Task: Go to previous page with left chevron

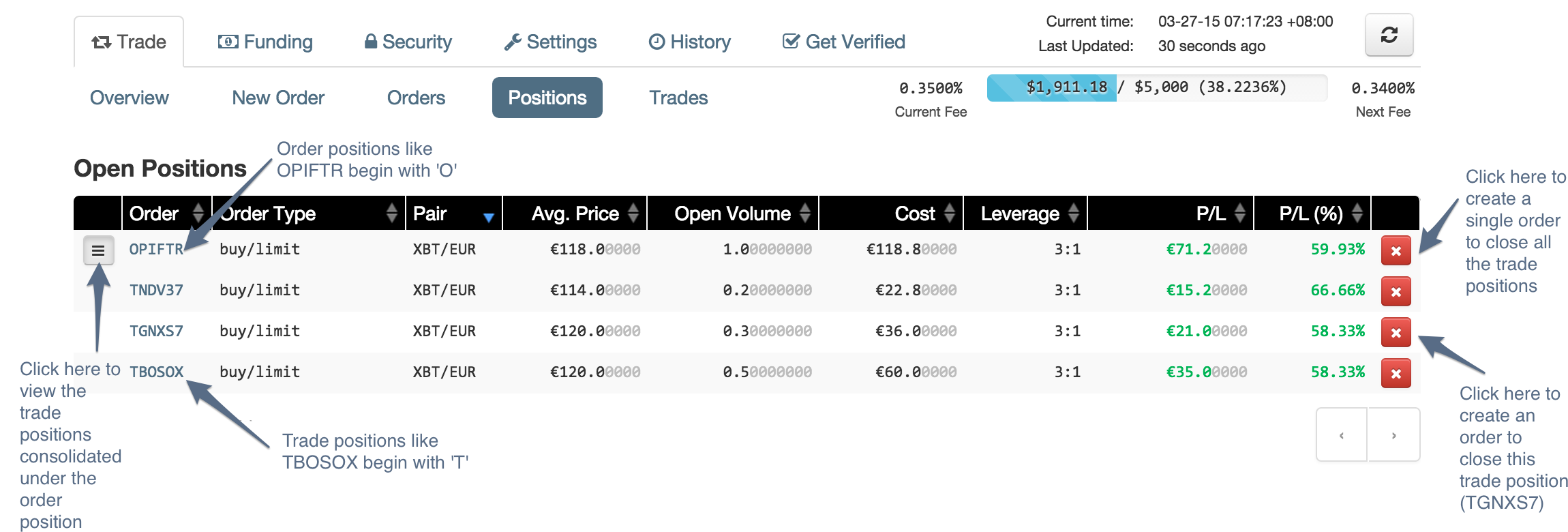Action: [x=1340, y=434]
